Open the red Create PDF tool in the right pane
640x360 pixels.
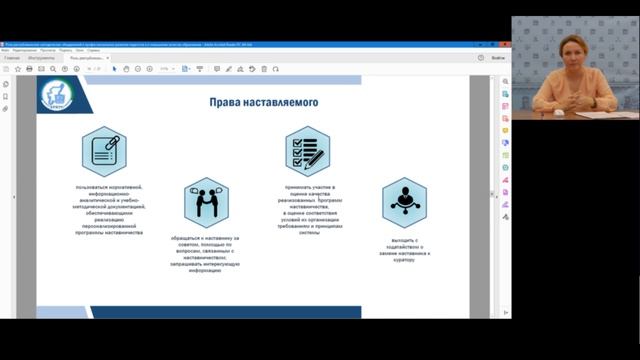[505, 118]
